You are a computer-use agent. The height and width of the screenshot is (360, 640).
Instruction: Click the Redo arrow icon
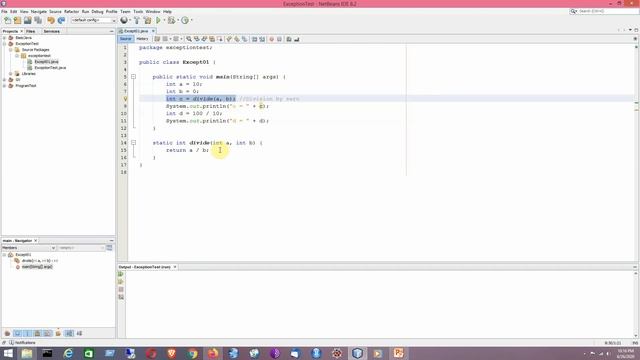click(x=61, y=20)
